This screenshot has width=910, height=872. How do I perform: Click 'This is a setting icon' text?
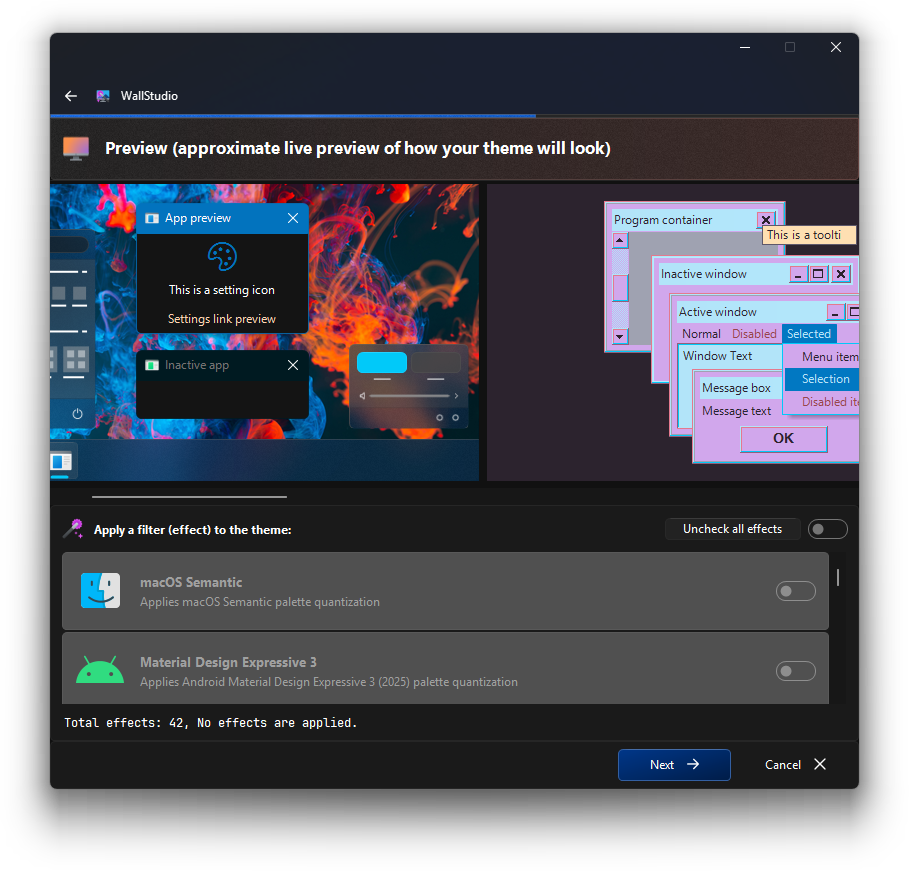(x=222, y=290)
